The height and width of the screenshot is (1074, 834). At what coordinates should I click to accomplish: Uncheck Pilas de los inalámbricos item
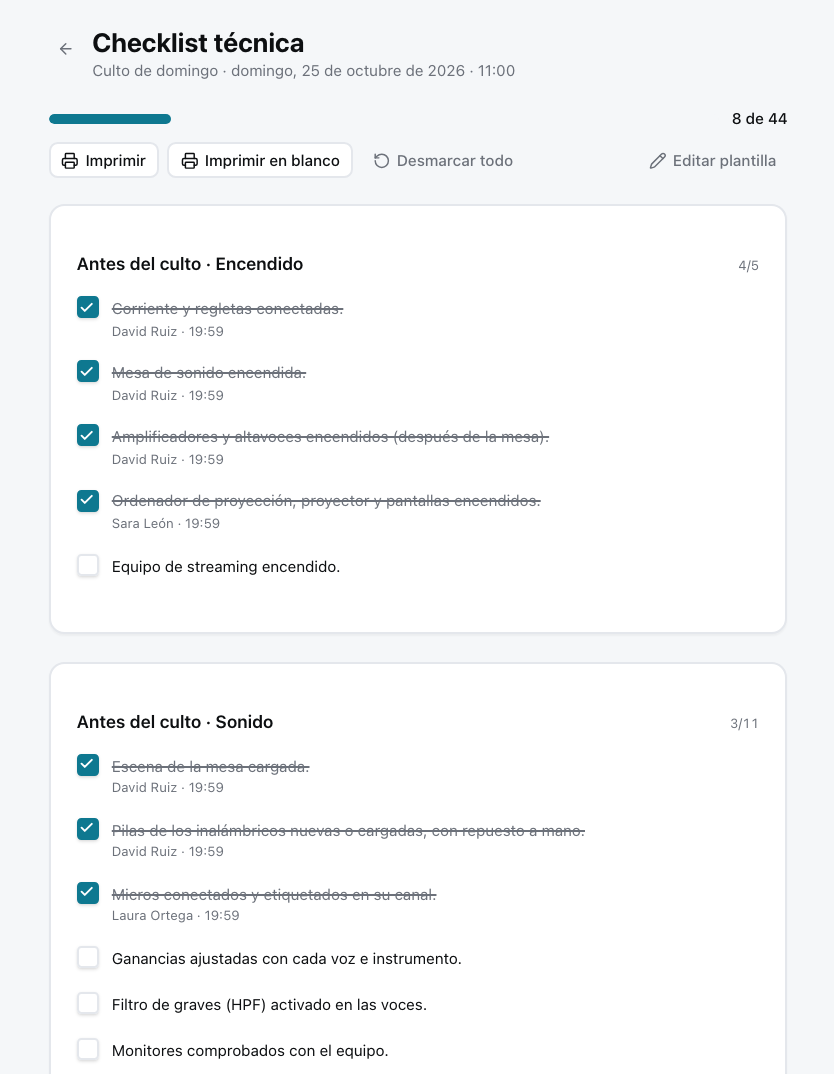click(88, 829)
